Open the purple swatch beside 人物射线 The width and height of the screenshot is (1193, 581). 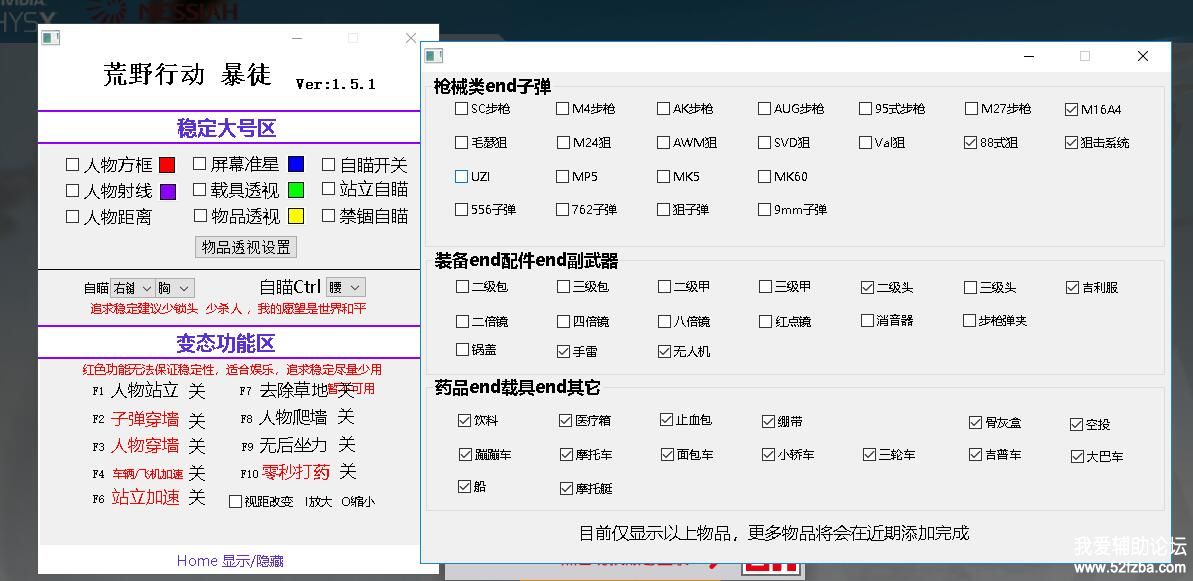point(167,192)
